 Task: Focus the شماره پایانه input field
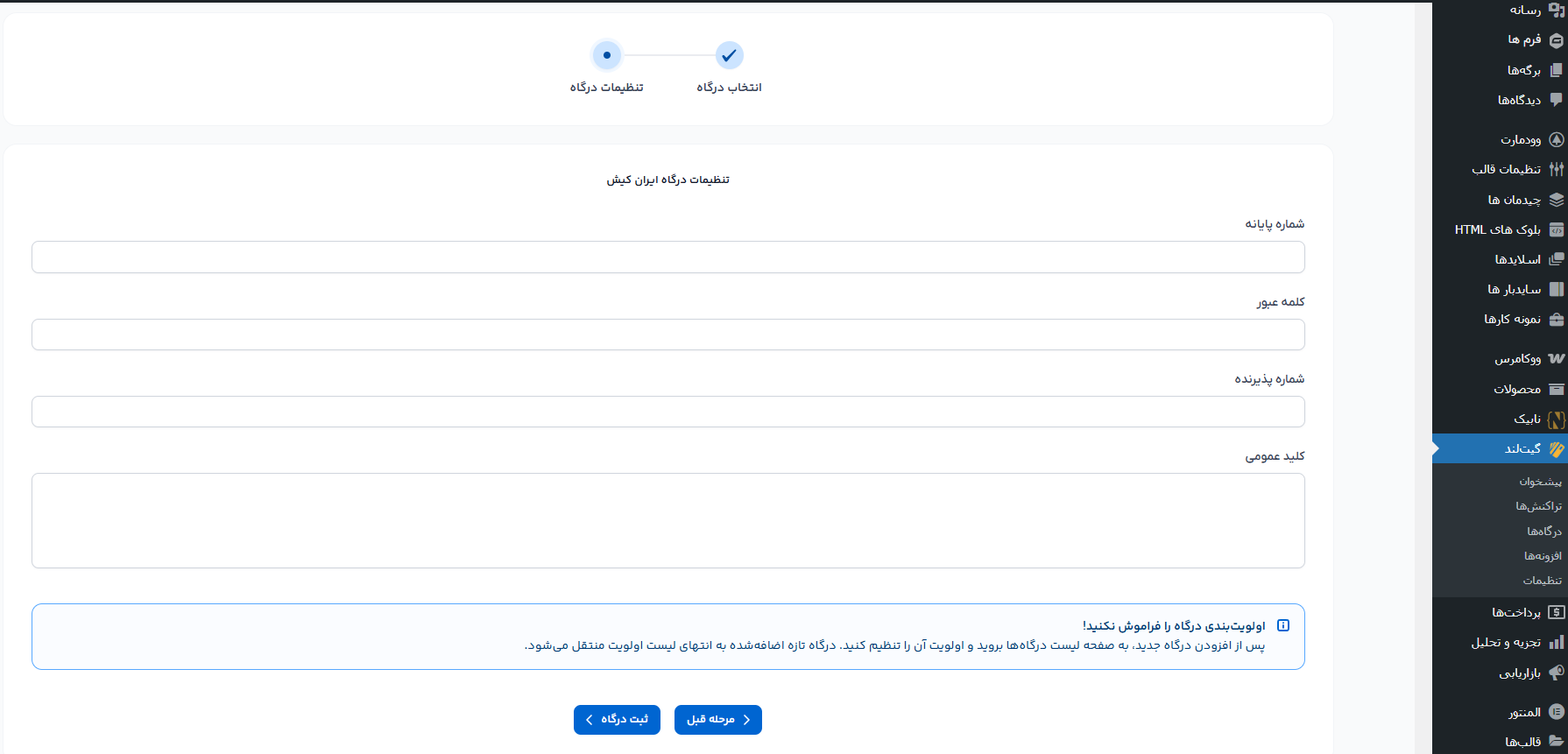point(668,257)
